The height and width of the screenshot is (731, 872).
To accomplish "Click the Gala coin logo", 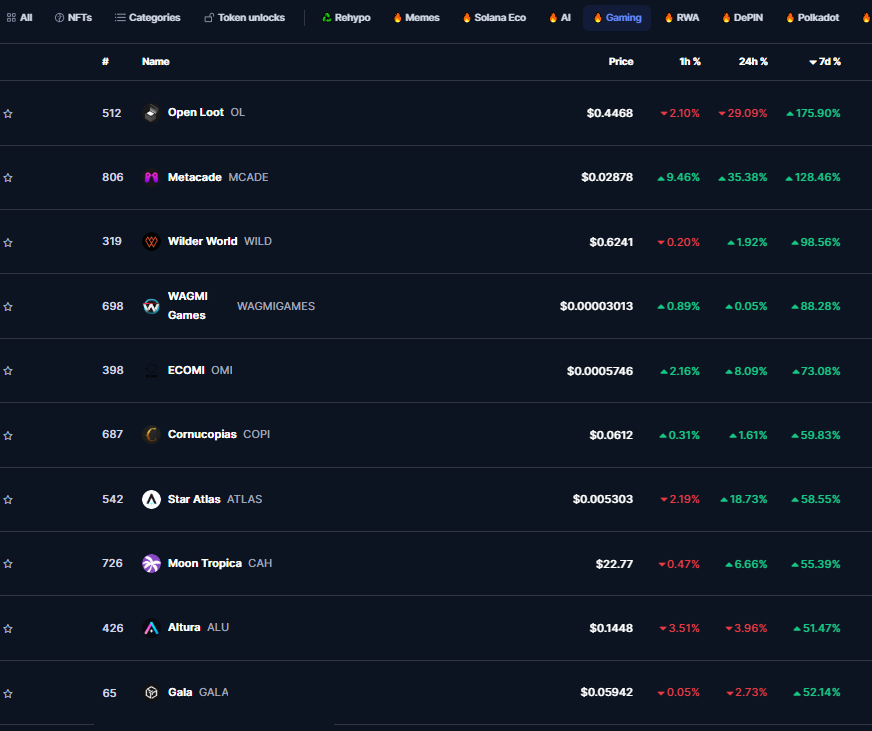I will point(151,692).
